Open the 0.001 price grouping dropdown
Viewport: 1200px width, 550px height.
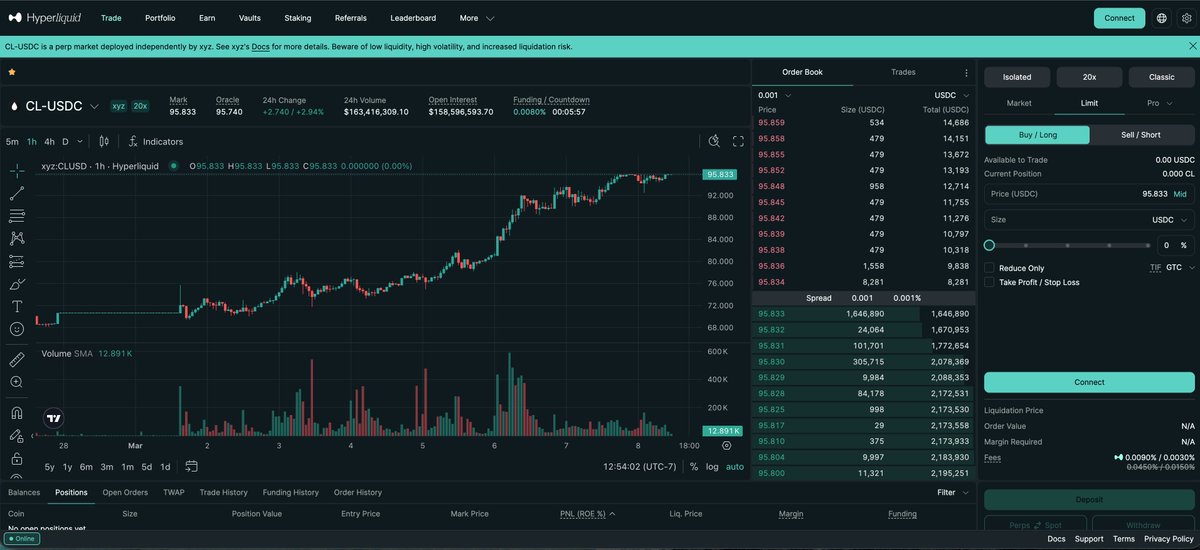(775, 95)
